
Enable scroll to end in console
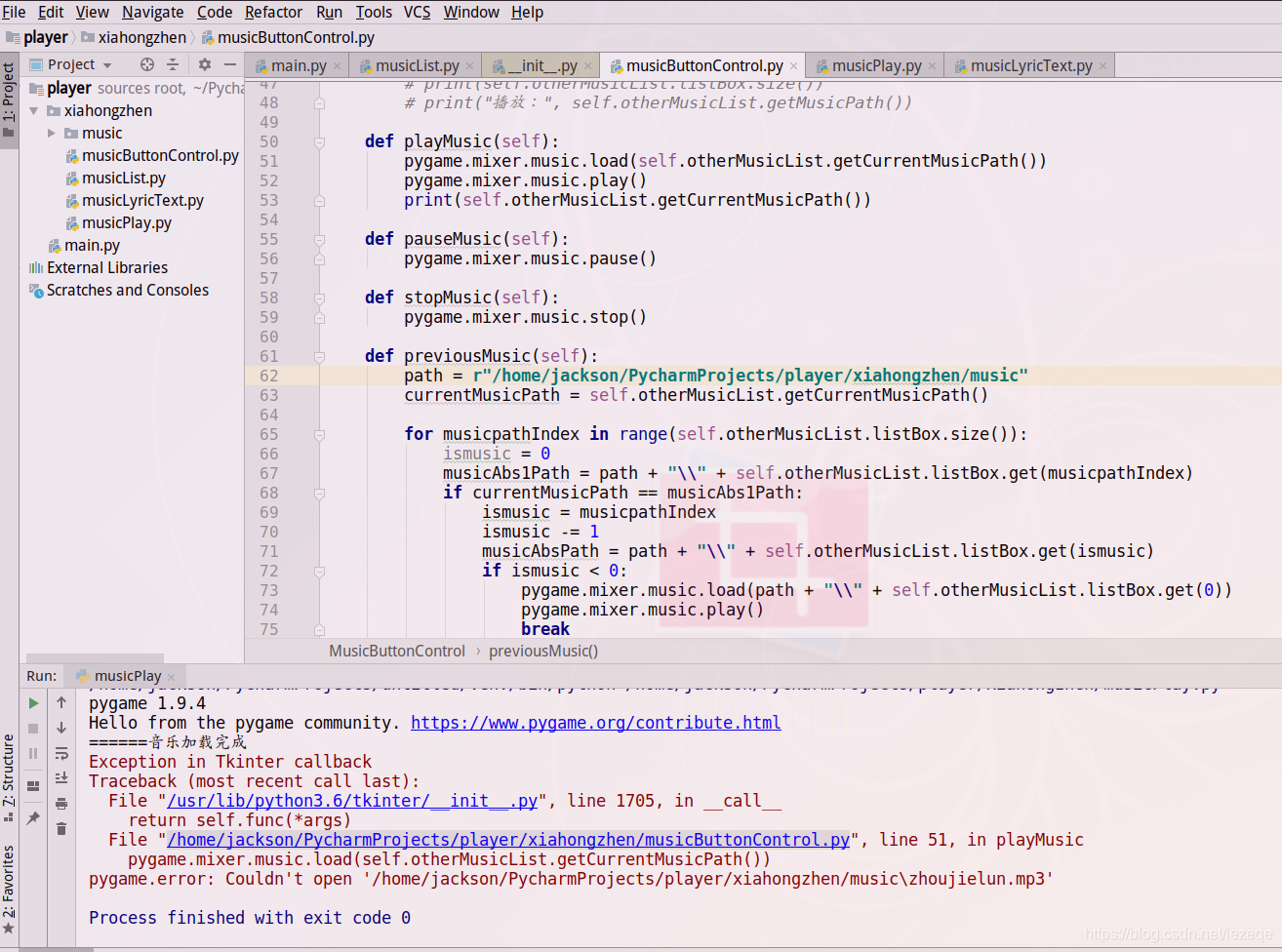click(60, 776)
